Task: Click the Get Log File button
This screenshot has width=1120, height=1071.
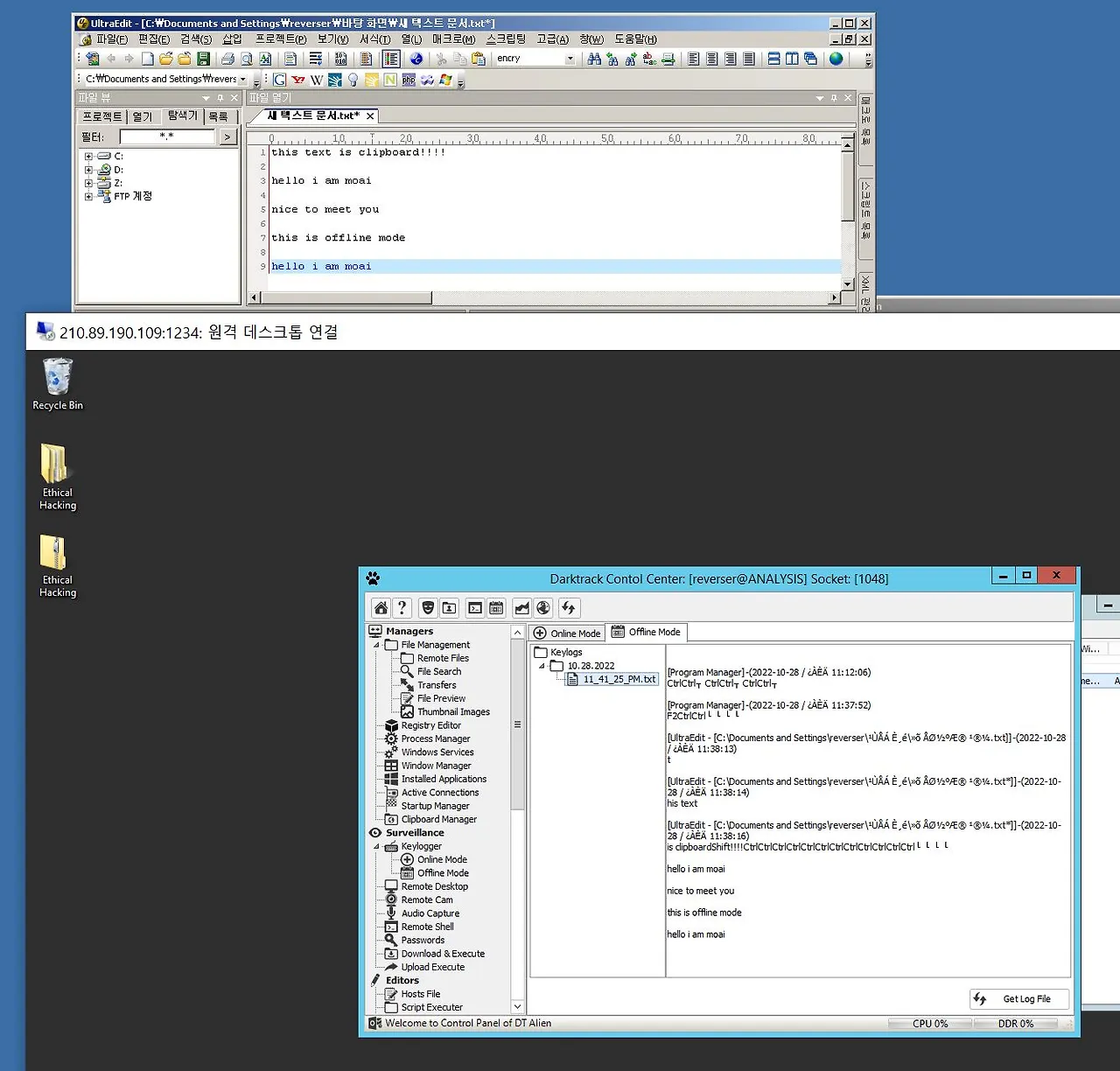Action: [1018, 998]
